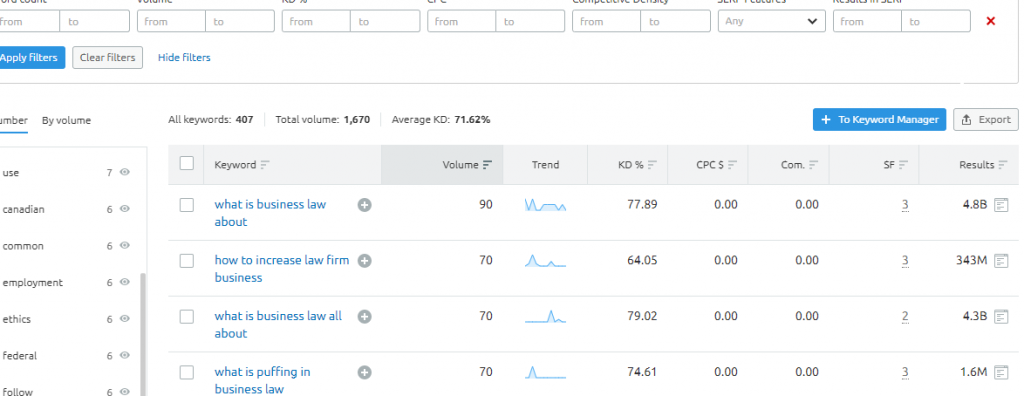Select the 'canadian' keyword group
The width and height of the screenshot is (1024, 396).
coord(24,209)
